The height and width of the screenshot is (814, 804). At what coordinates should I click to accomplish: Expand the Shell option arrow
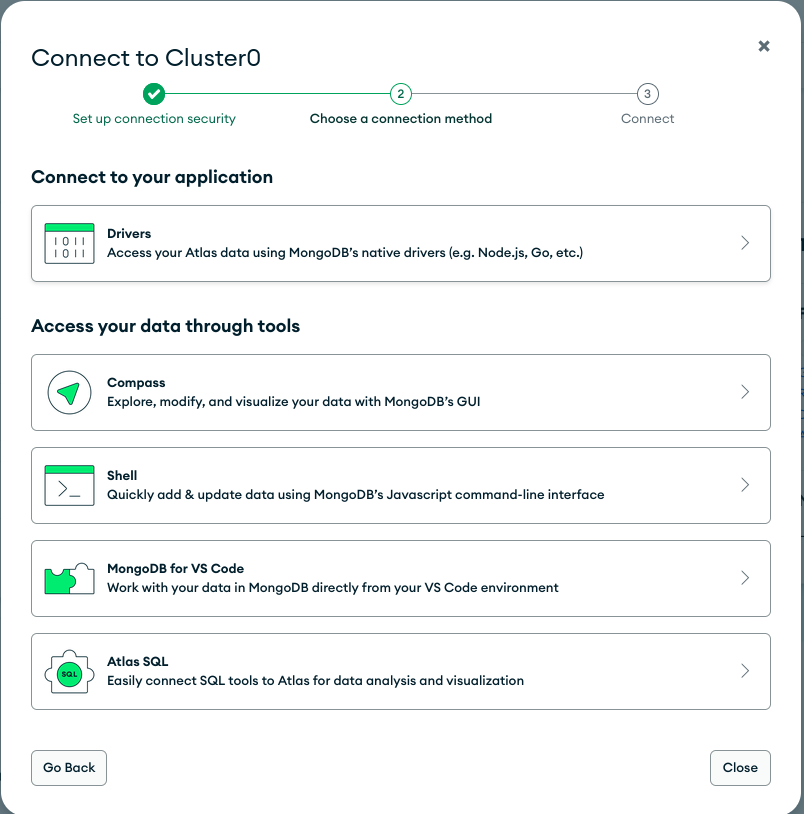[x=745, y=485]
